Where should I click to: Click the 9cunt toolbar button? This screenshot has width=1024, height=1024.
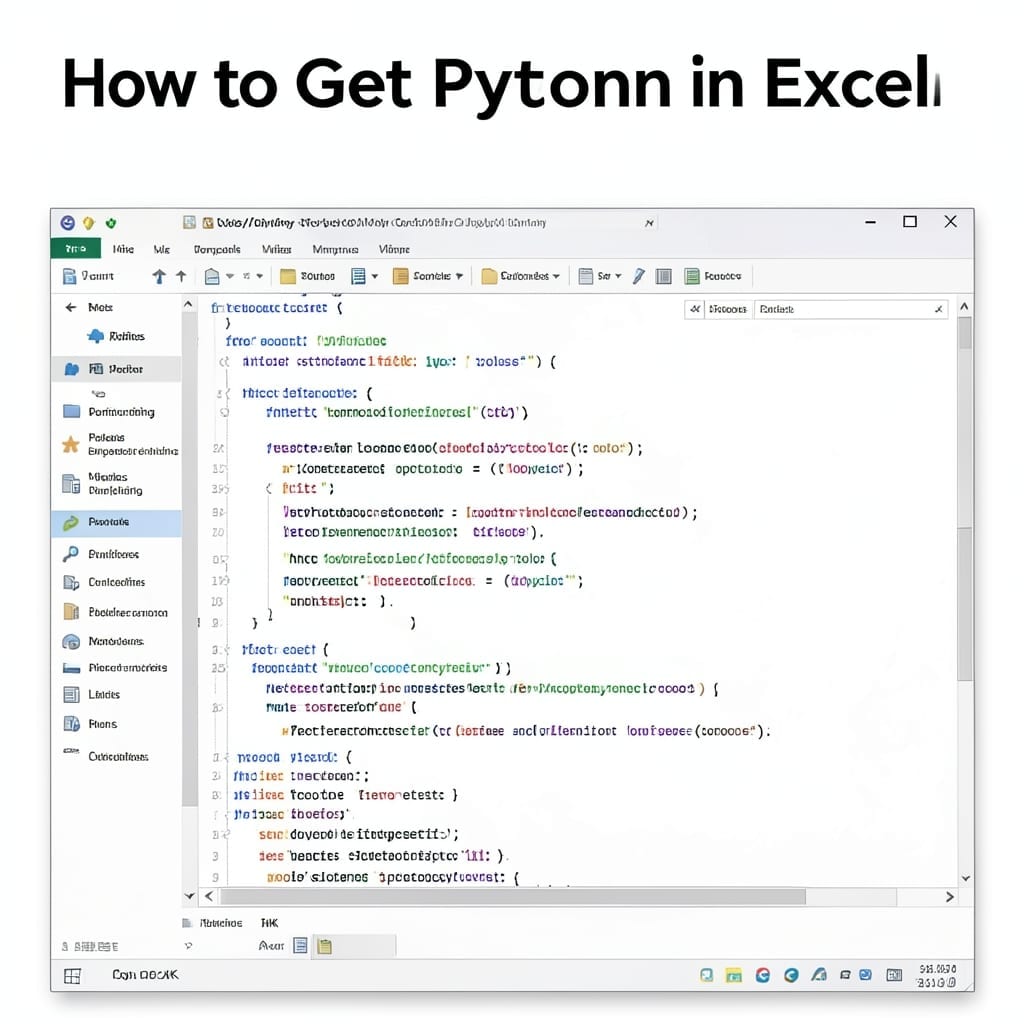pos(89,276)
